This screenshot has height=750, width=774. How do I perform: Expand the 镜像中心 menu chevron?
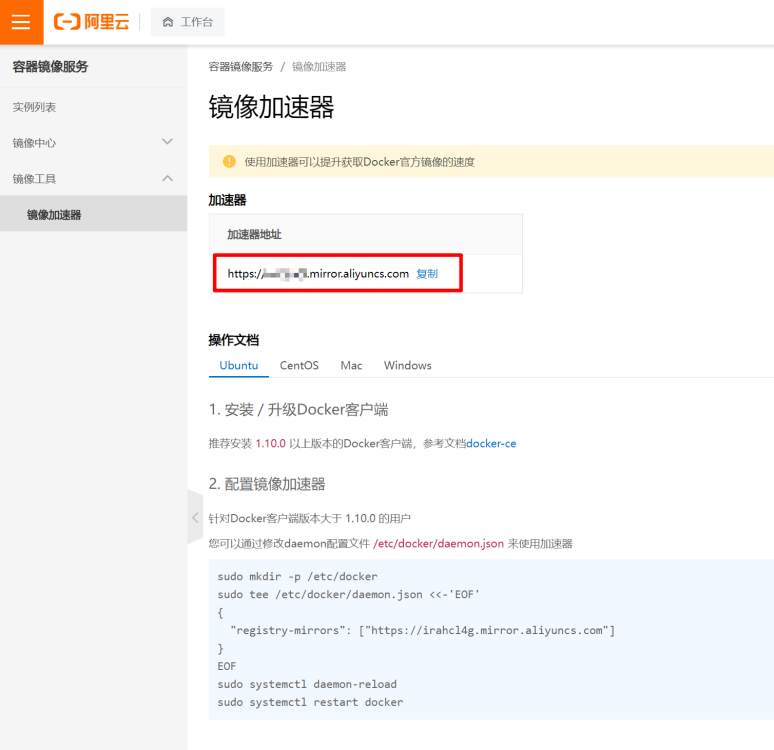(x=167, y=142)
